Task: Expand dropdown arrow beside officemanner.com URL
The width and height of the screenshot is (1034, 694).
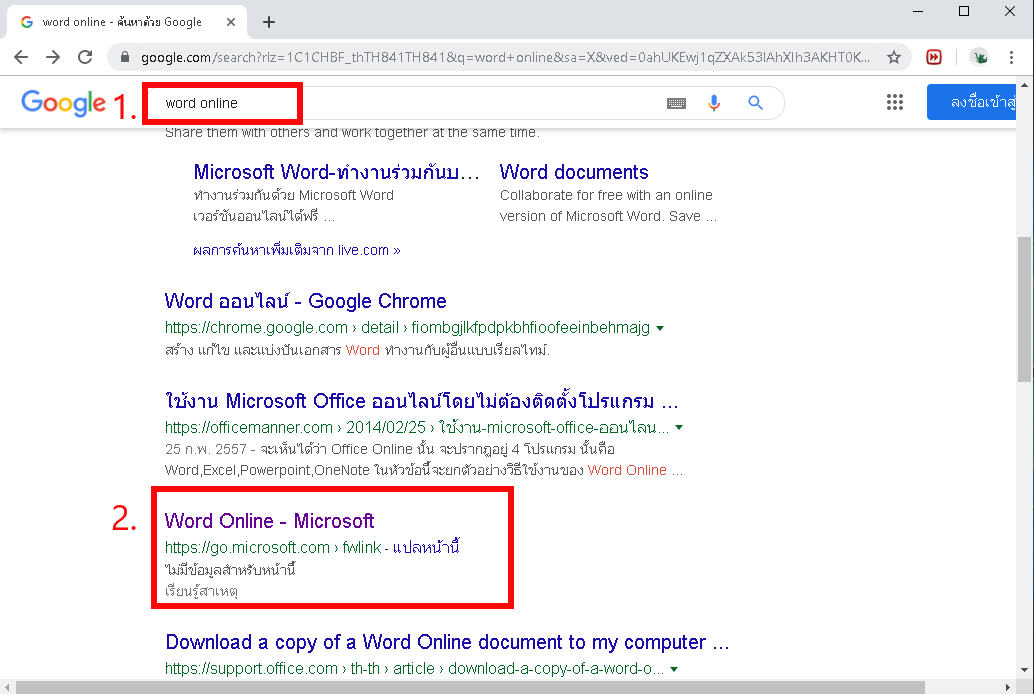Action: (x=679, y=428)
